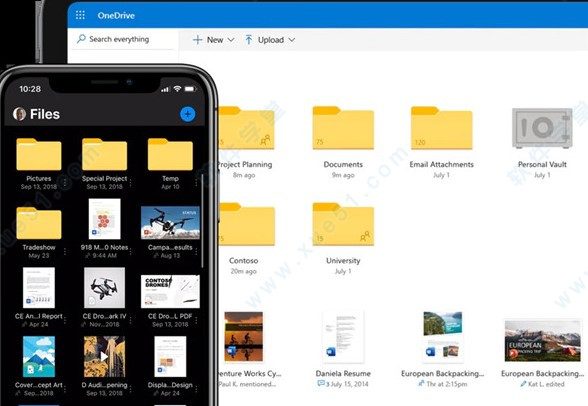Open the Daniela Resume document thumbnail
588x406 pixels.
pos(343,337)
